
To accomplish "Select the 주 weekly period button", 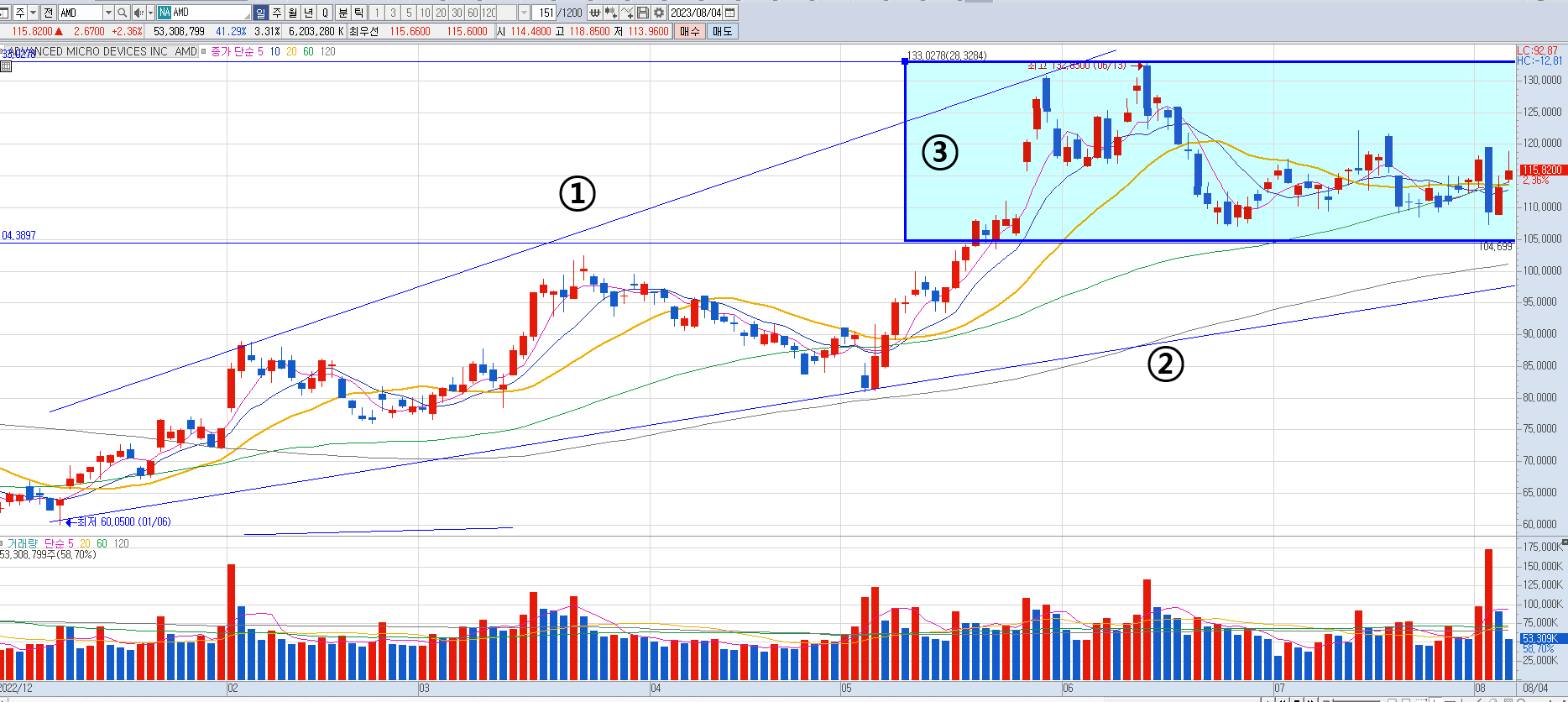I will (x=276, y=13).
